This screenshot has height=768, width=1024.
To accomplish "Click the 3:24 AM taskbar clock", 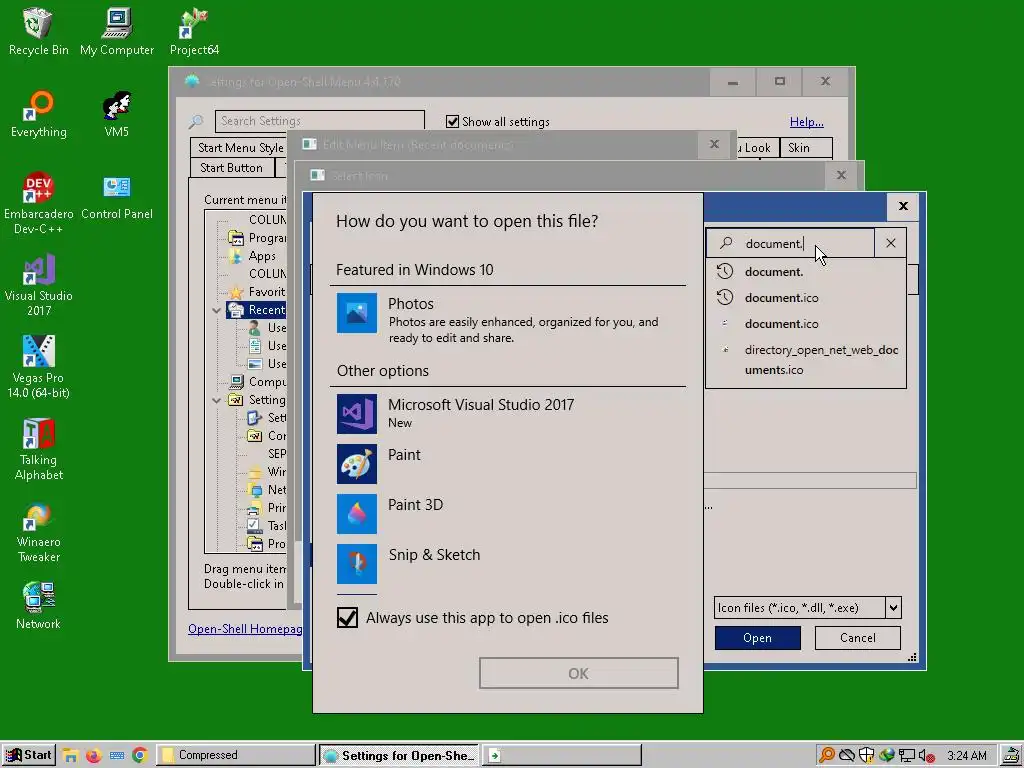I will 967,756.
